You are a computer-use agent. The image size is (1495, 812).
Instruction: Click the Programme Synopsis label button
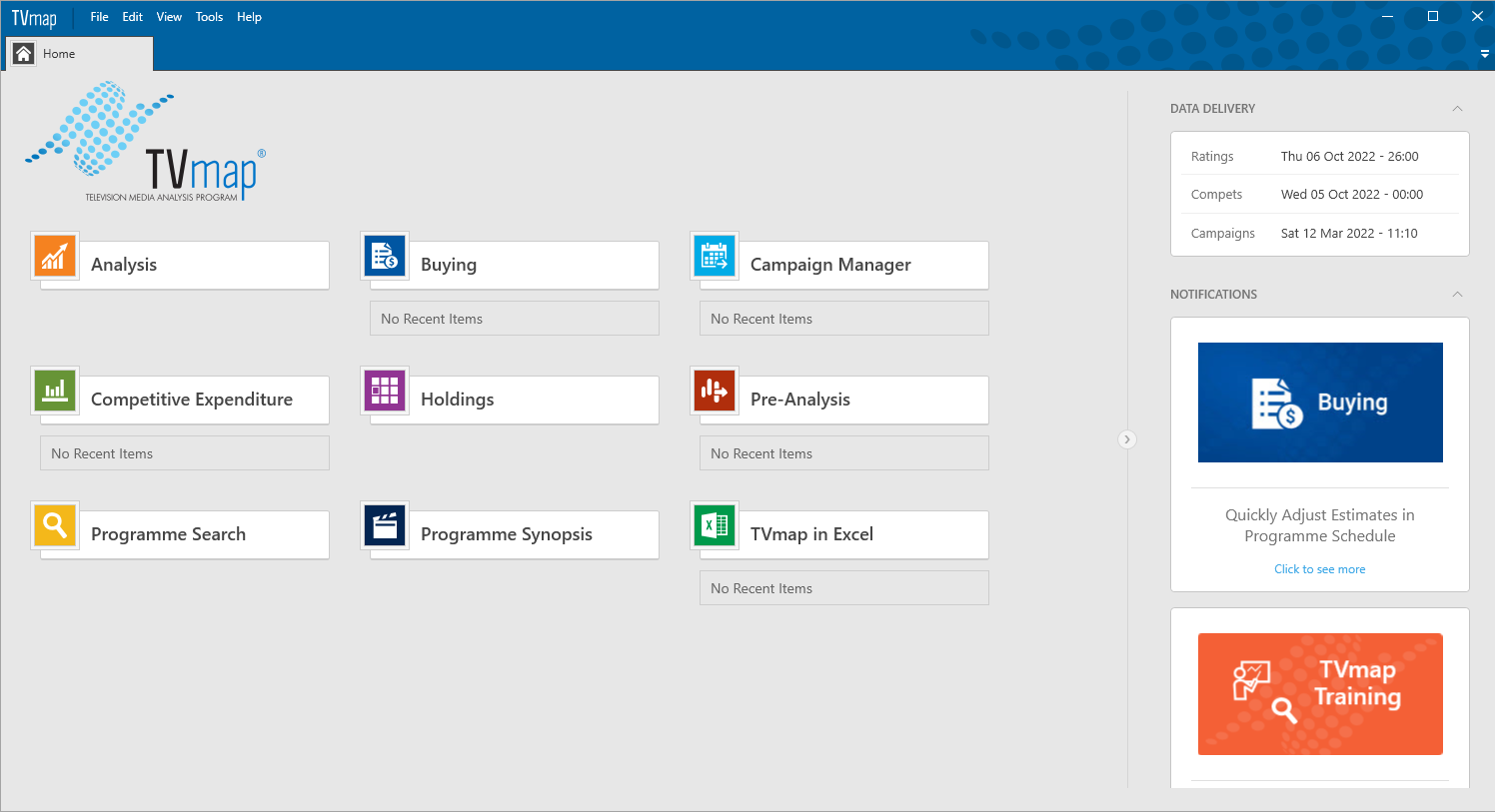(515, 534)
